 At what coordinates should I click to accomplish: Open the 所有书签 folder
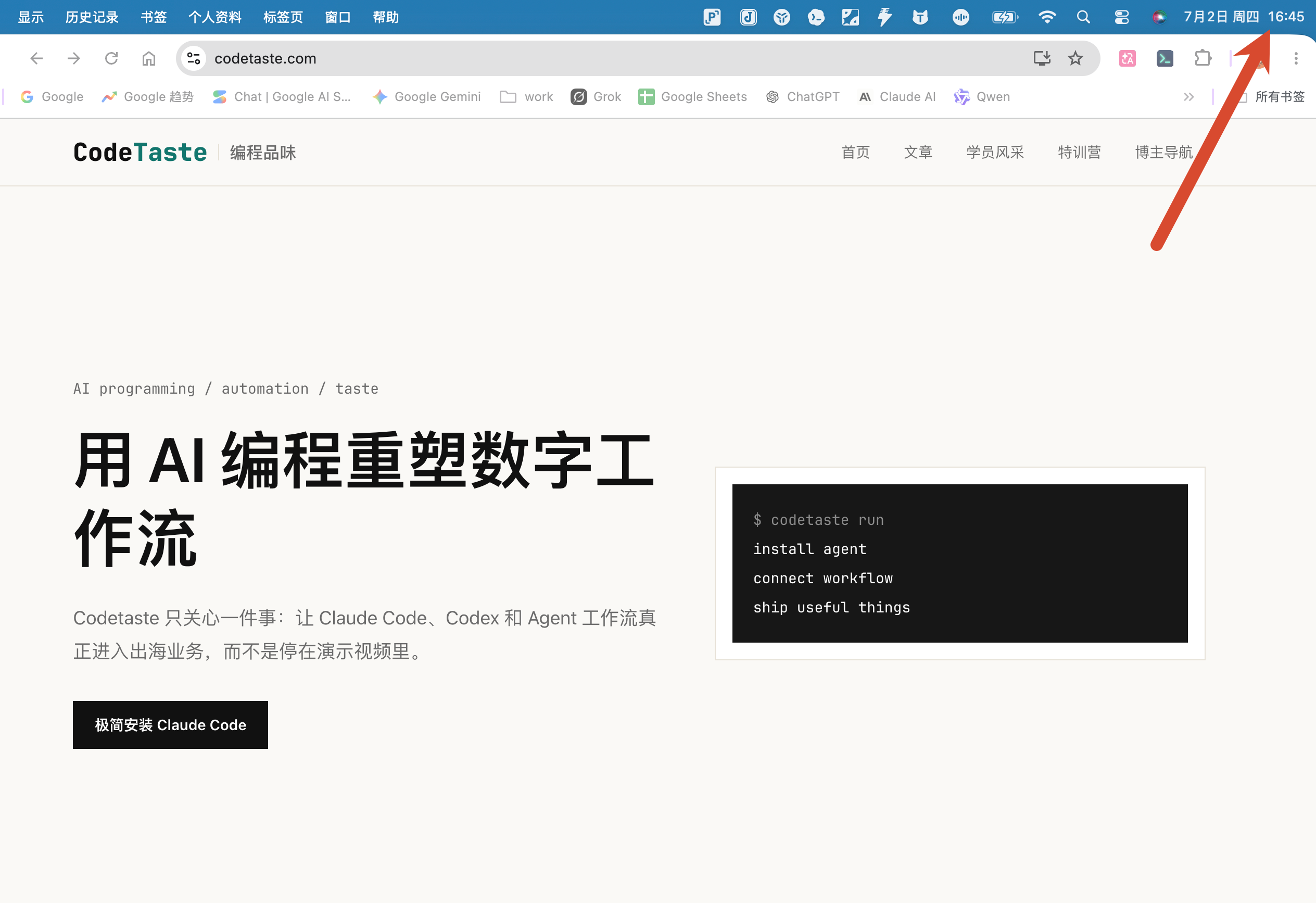[x=1272, y=97]
